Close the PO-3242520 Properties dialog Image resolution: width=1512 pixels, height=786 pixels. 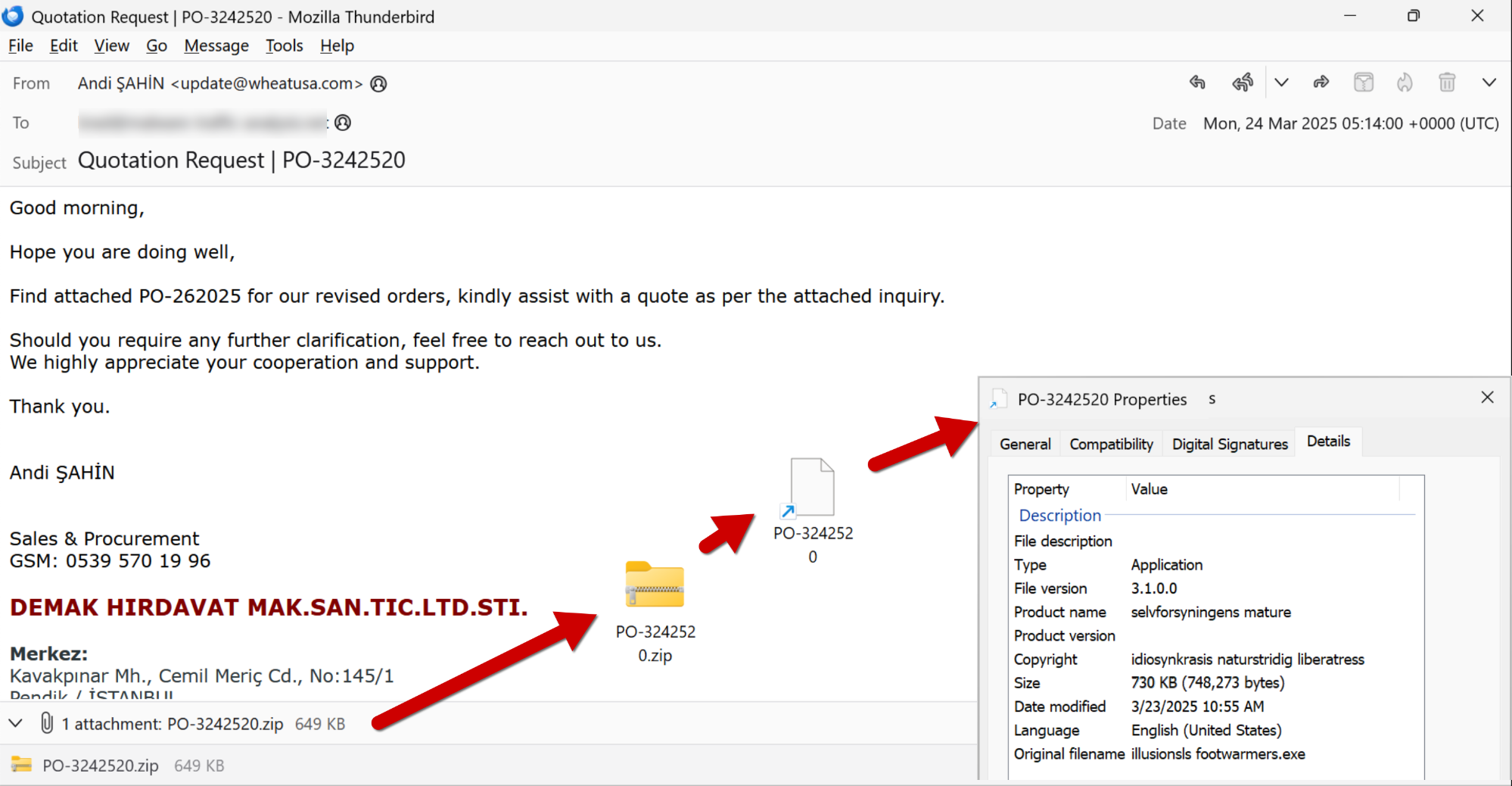[x=1487, y=398]
